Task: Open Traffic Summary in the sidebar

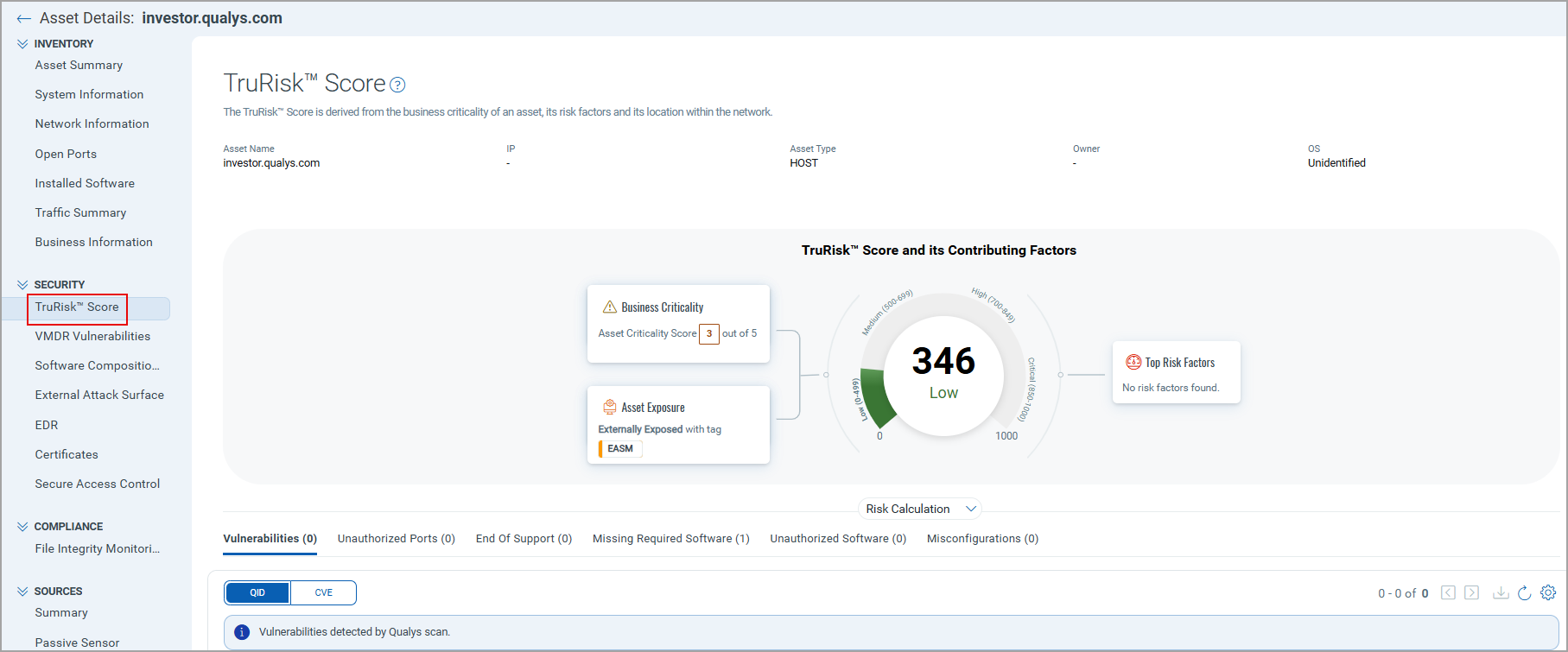Action: pos(80,212)
